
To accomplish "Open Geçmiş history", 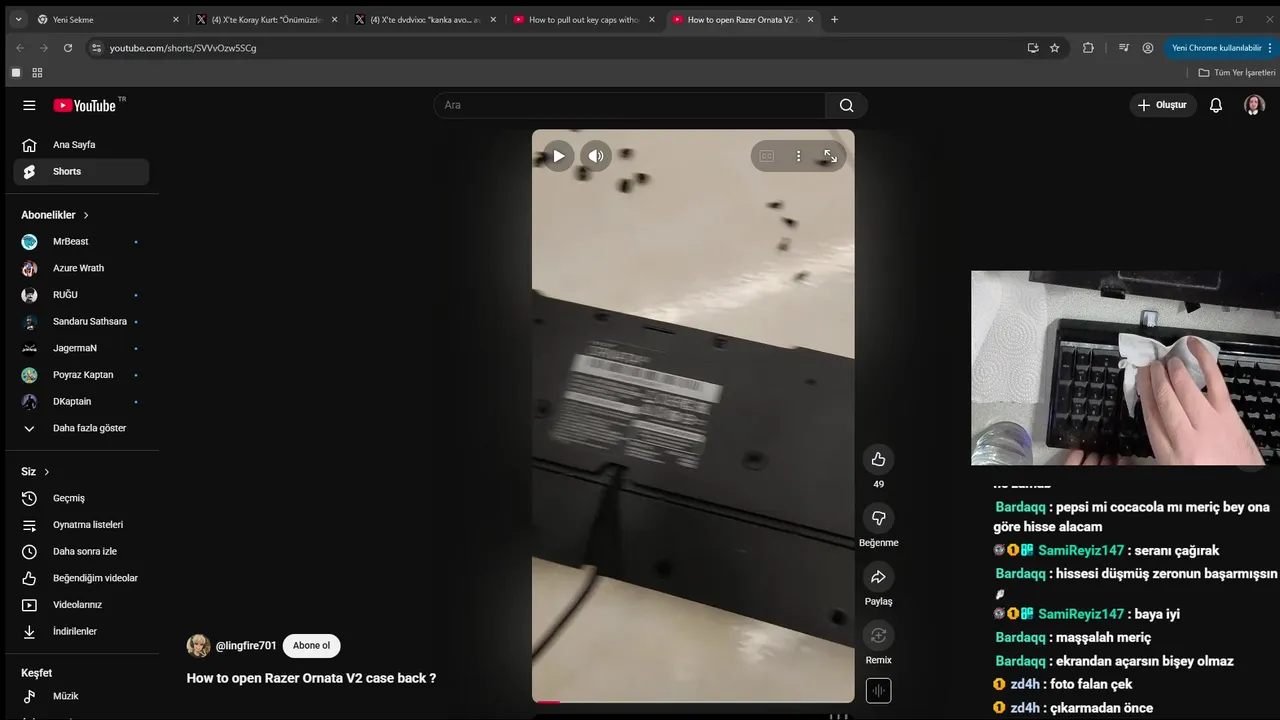I will 81,498.
